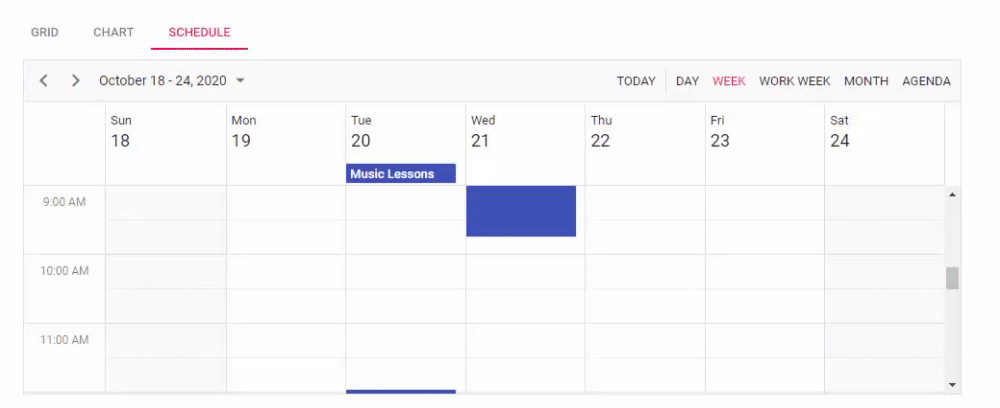Image resolution: width=1000 pixels, height=408 pixels.
Task: Switch to MONTH view
Action: (x=866, y=81)
